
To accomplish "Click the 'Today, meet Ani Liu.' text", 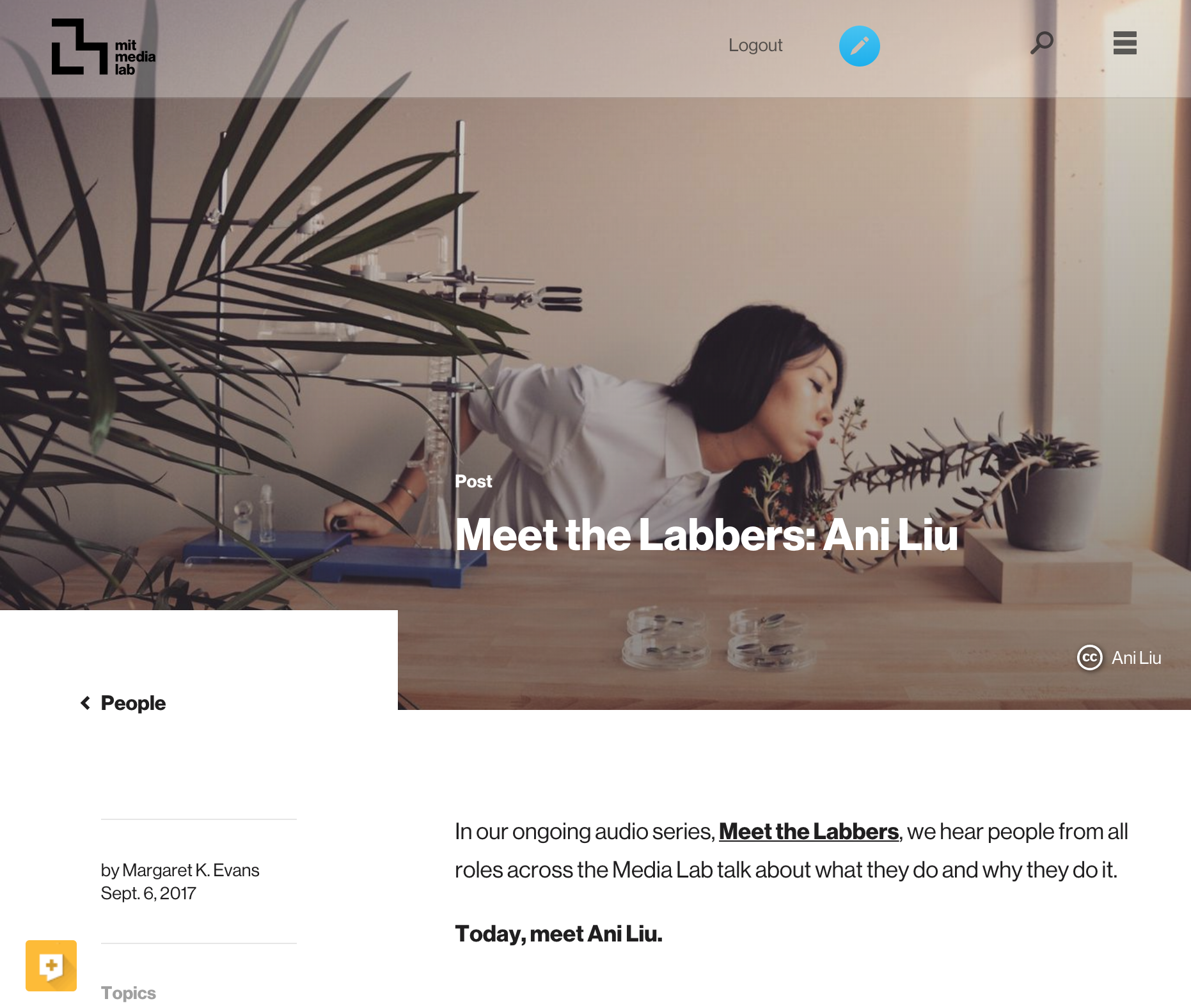I will tap(558, 934).
